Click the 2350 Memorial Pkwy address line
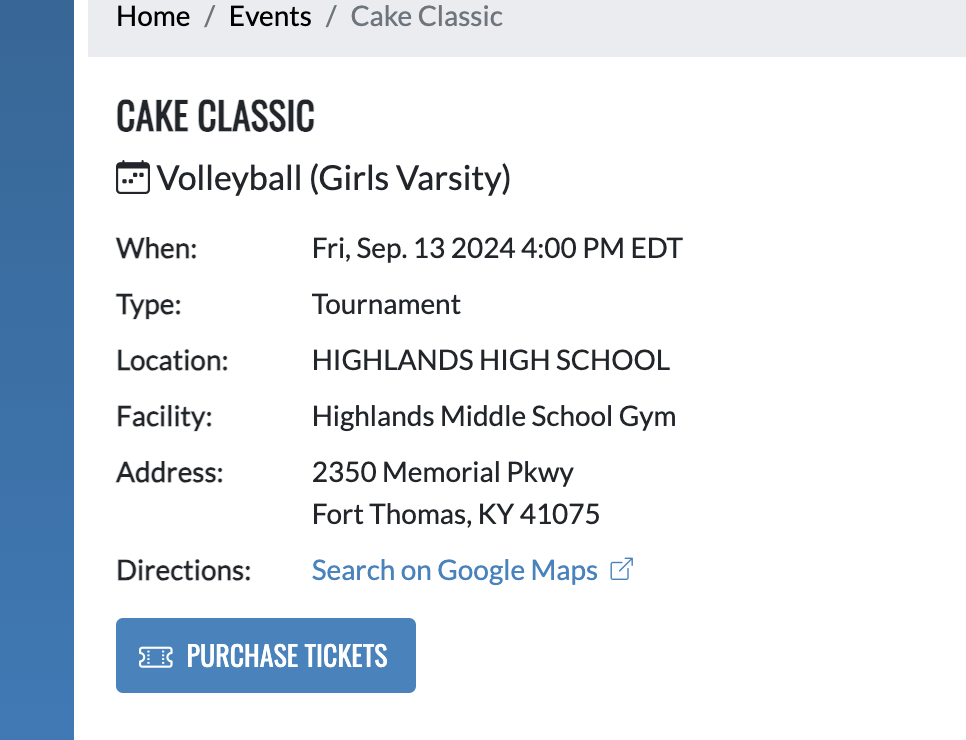 [442, 472]
